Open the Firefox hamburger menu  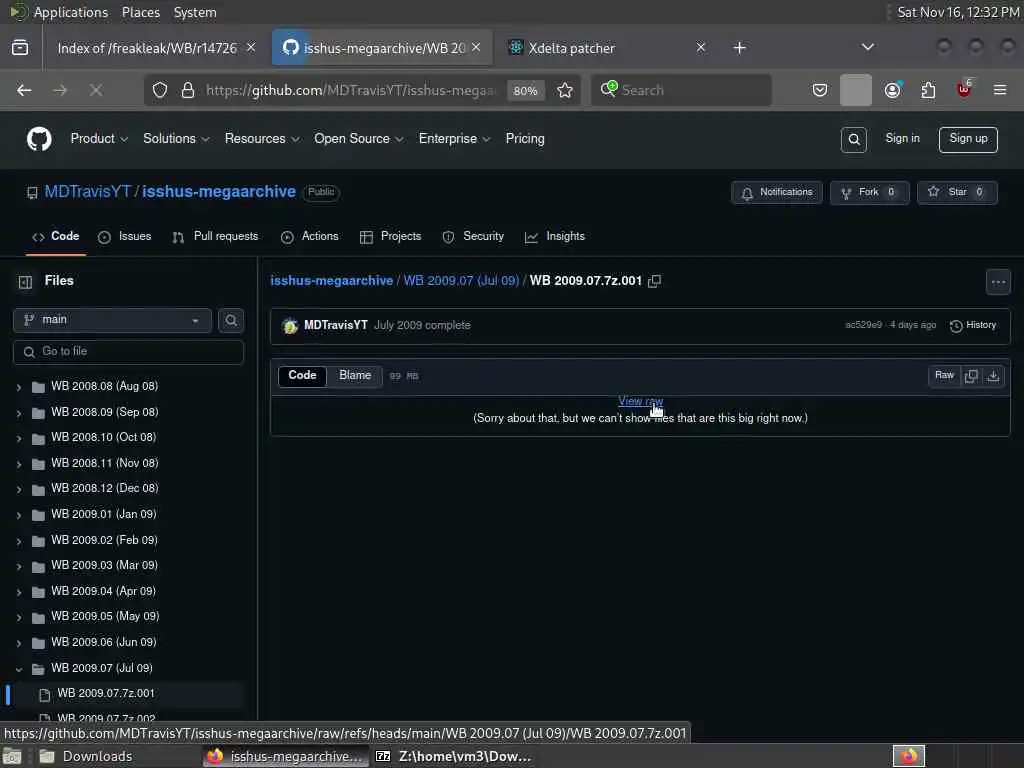click(x=1000, y=90)
